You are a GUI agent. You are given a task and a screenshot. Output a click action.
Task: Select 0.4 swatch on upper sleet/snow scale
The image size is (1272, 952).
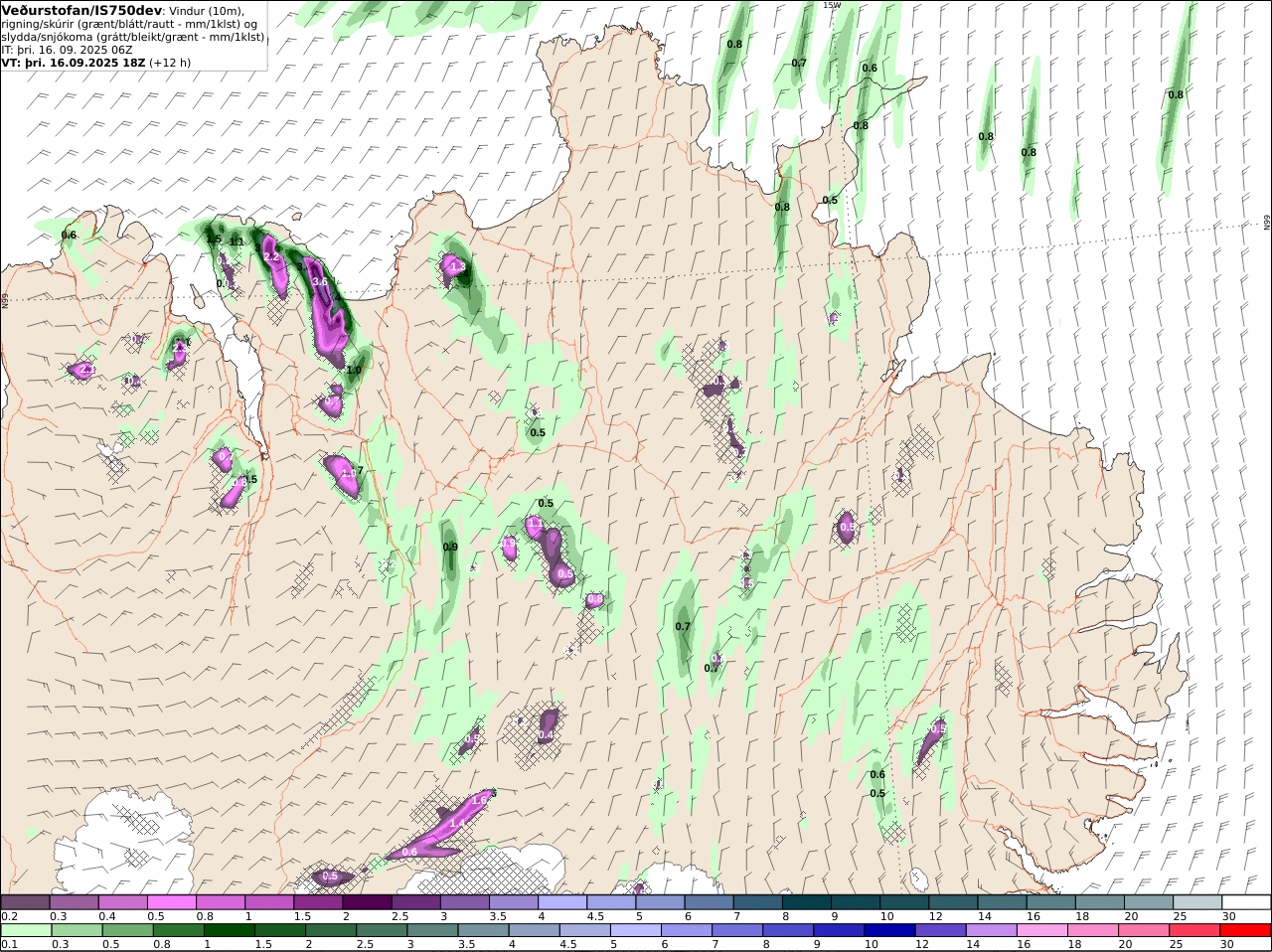[122, 901]
